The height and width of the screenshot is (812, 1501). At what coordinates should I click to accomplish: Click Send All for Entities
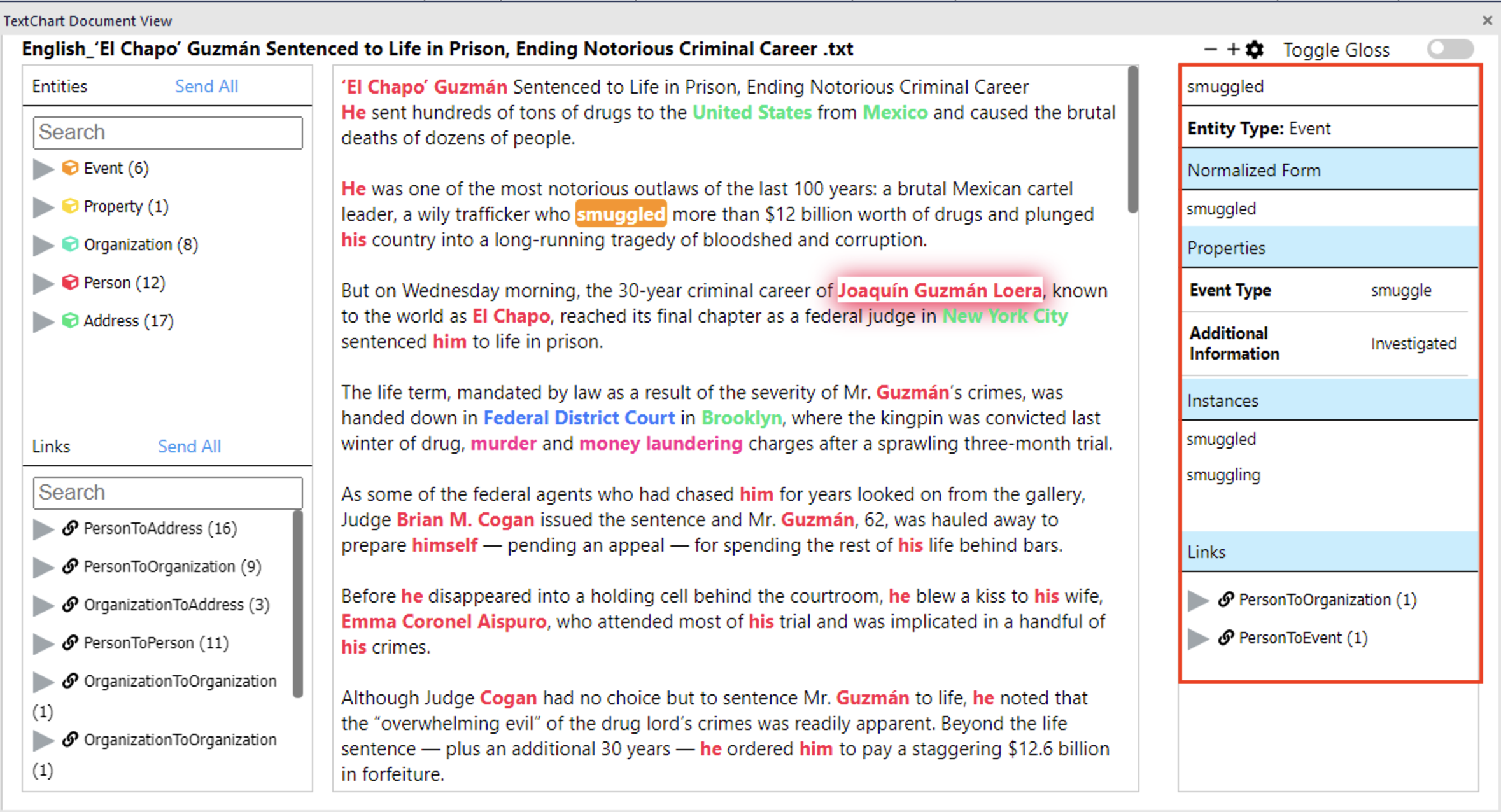click(x=206, y=86)
